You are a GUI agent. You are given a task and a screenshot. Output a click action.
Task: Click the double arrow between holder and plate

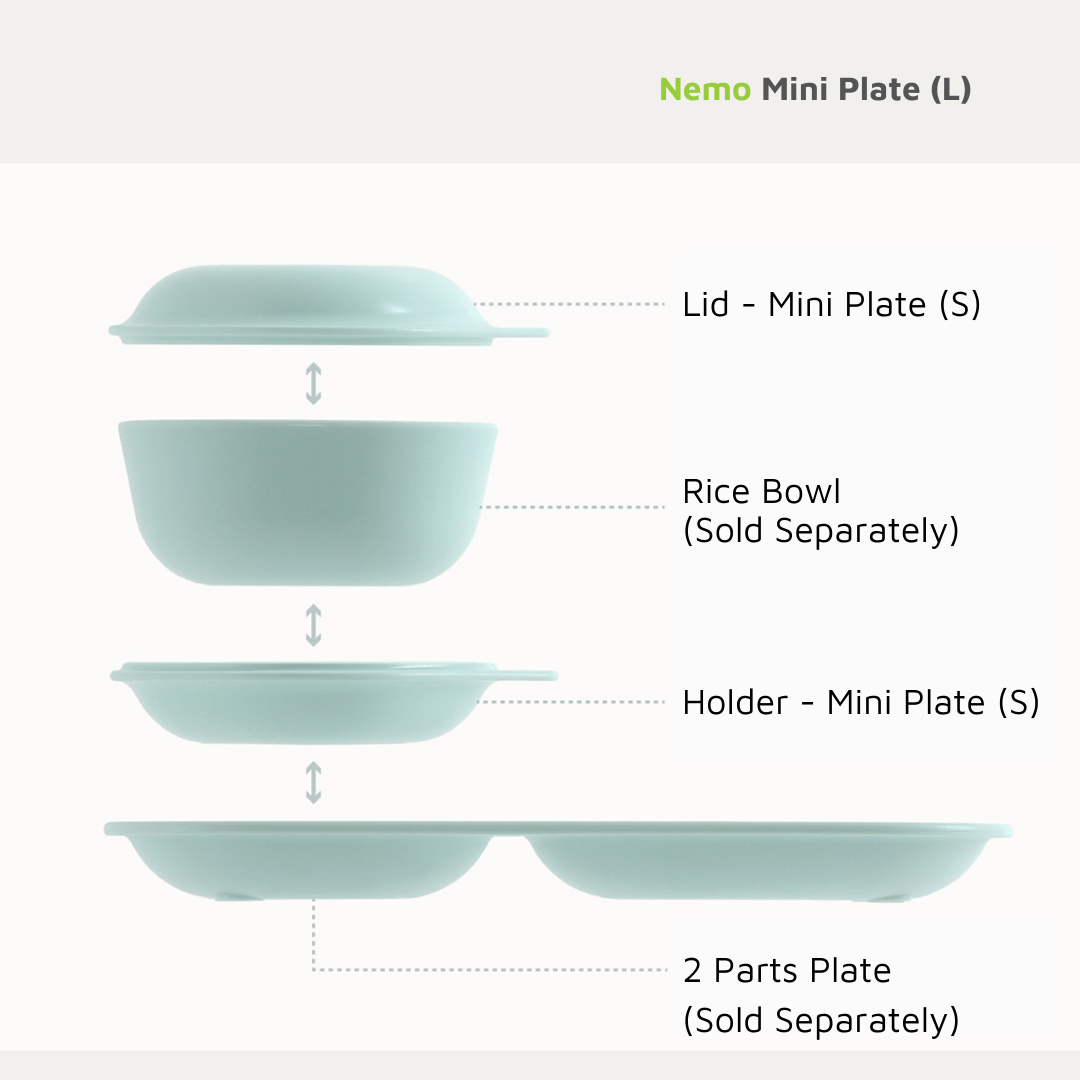[313, 783]
